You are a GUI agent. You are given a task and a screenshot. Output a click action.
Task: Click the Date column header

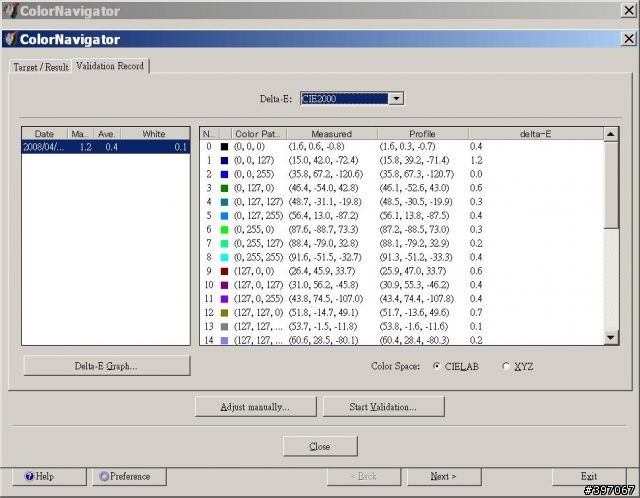point(44,133)
